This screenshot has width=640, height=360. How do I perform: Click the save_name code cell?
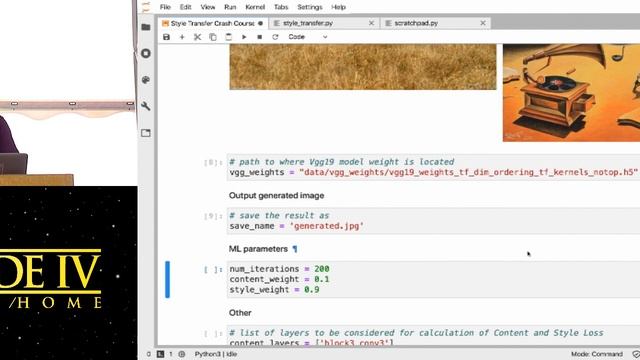click(433, 221)
